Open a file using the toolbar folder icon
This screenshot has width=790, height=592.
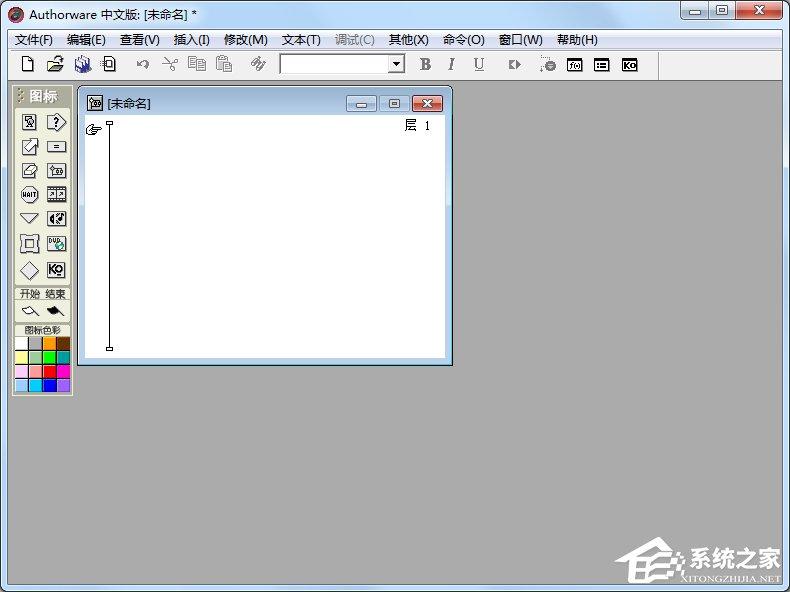55,64
